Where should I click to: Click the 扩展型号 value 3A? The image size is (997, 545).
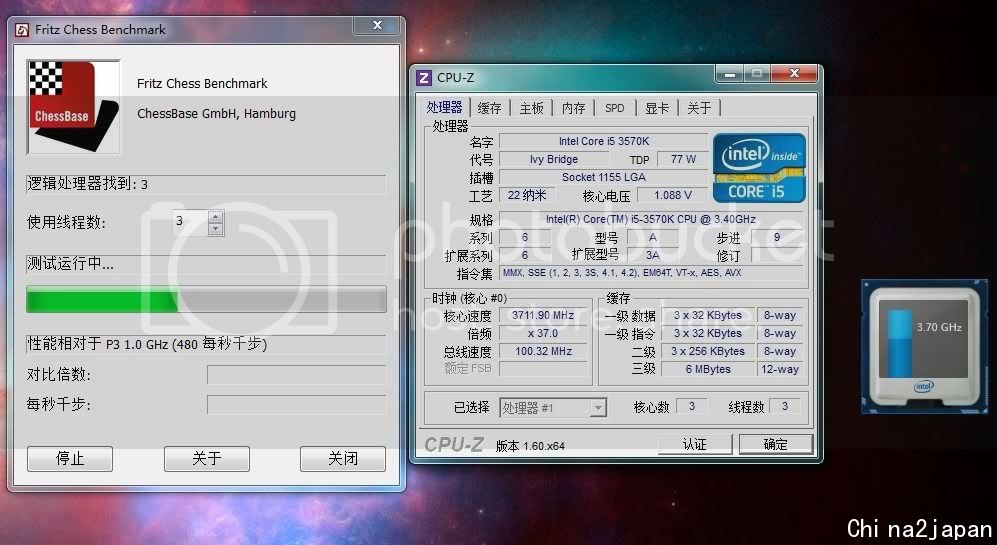click(x=652, y=255)
